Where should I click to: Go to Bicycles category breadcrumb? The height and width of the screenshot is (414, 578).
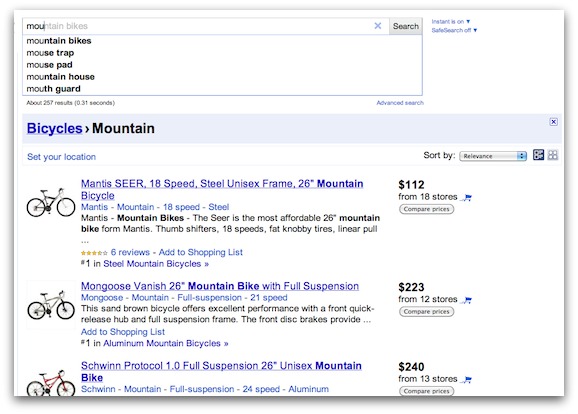tap(55, 128)
